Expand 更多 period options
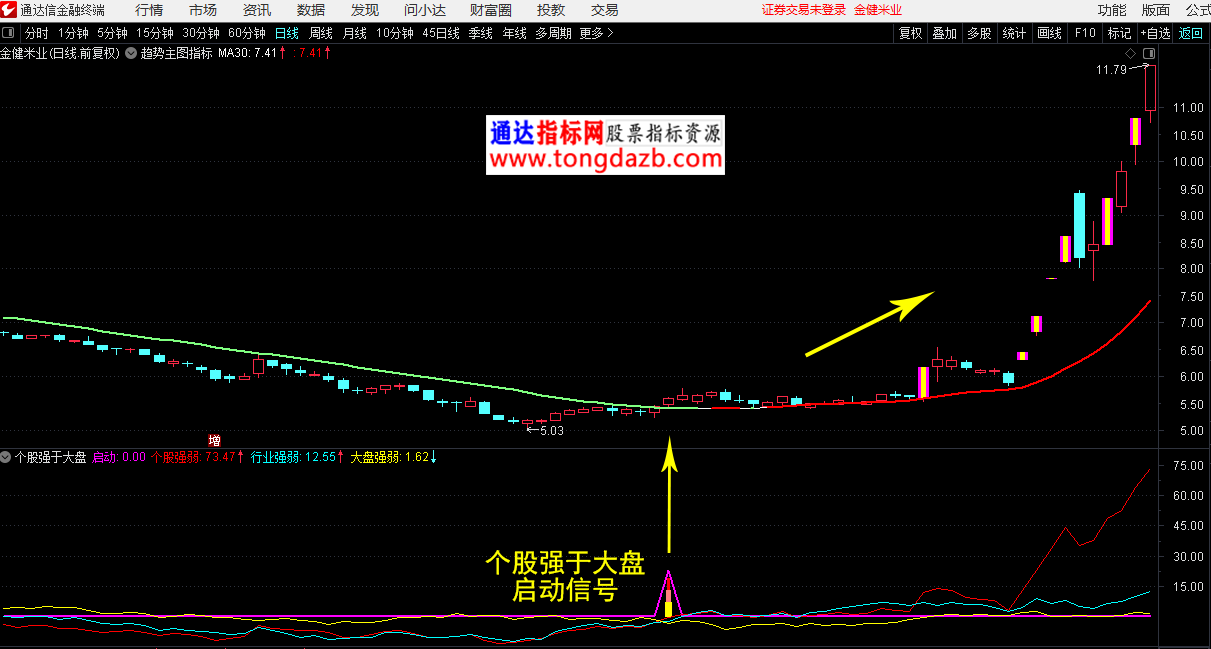Screen dimensions: 1211x649 coord(597,33)
